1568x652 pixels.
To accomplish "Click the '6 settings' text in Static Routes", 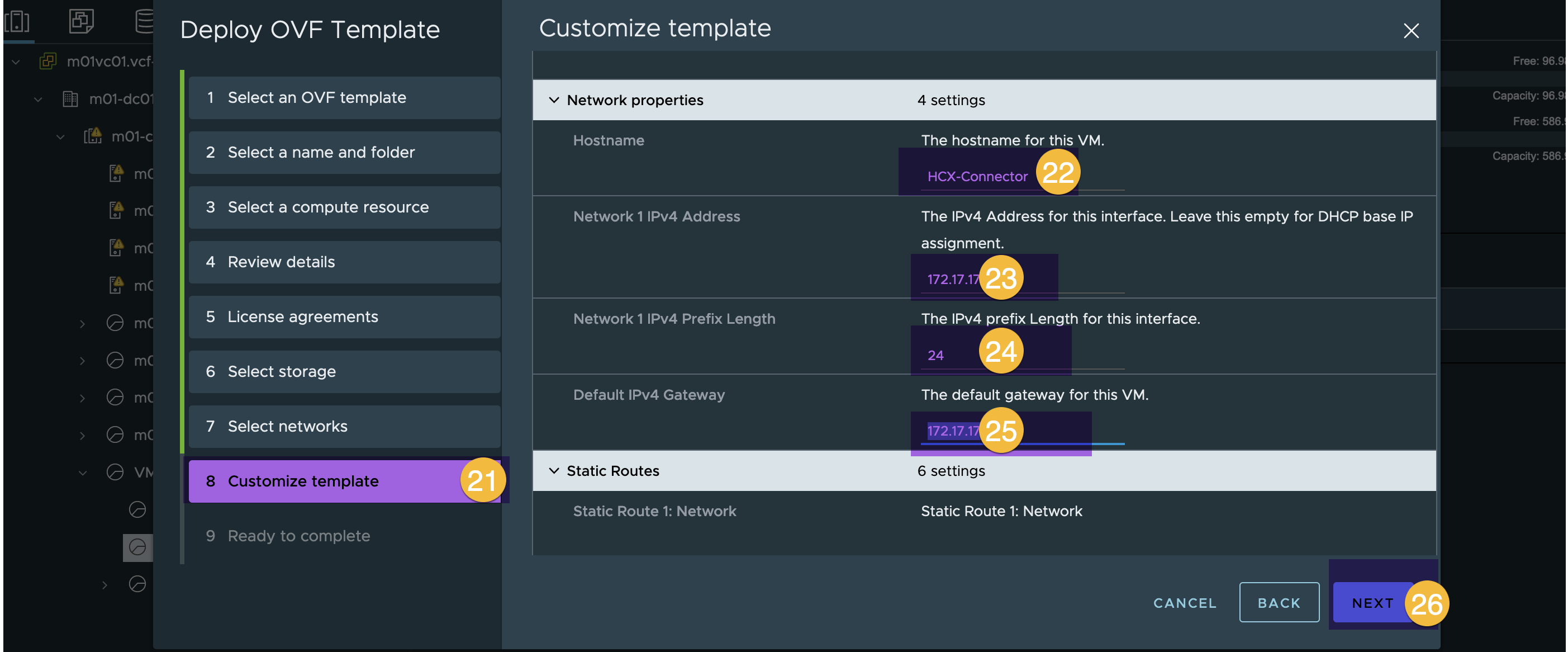I will pyautogui.click(x=951, y=470).
